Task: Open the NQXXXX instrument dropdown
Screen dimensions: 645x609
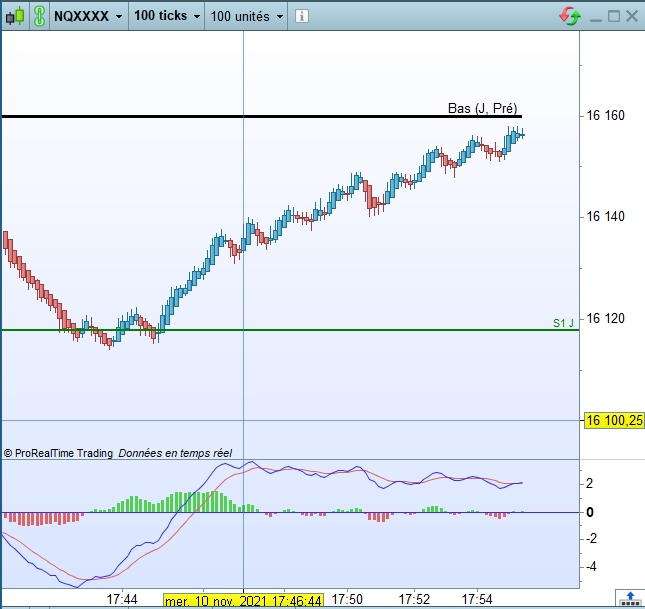Action: pos(88,16)
